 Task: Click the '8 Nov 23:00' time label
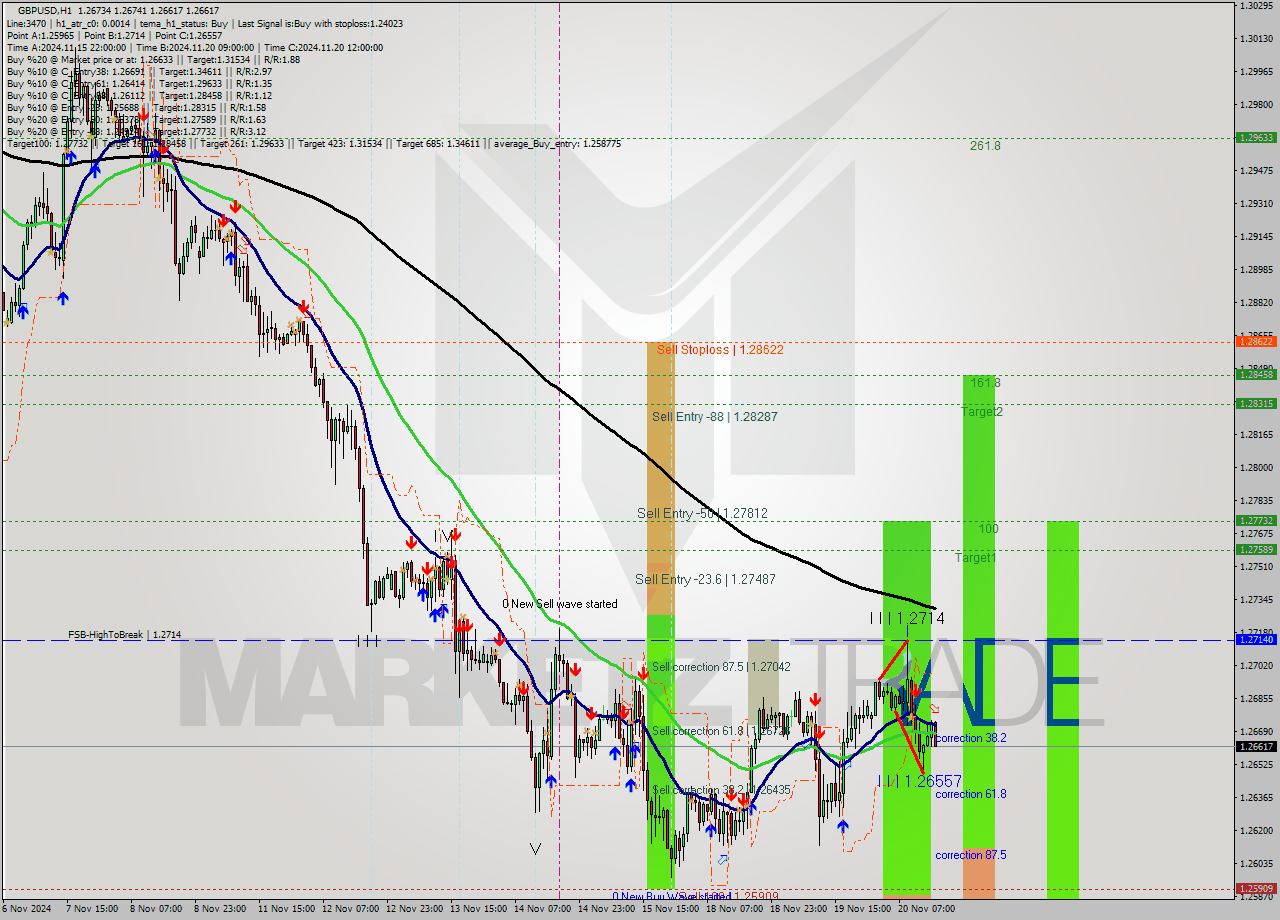[219, 910]
